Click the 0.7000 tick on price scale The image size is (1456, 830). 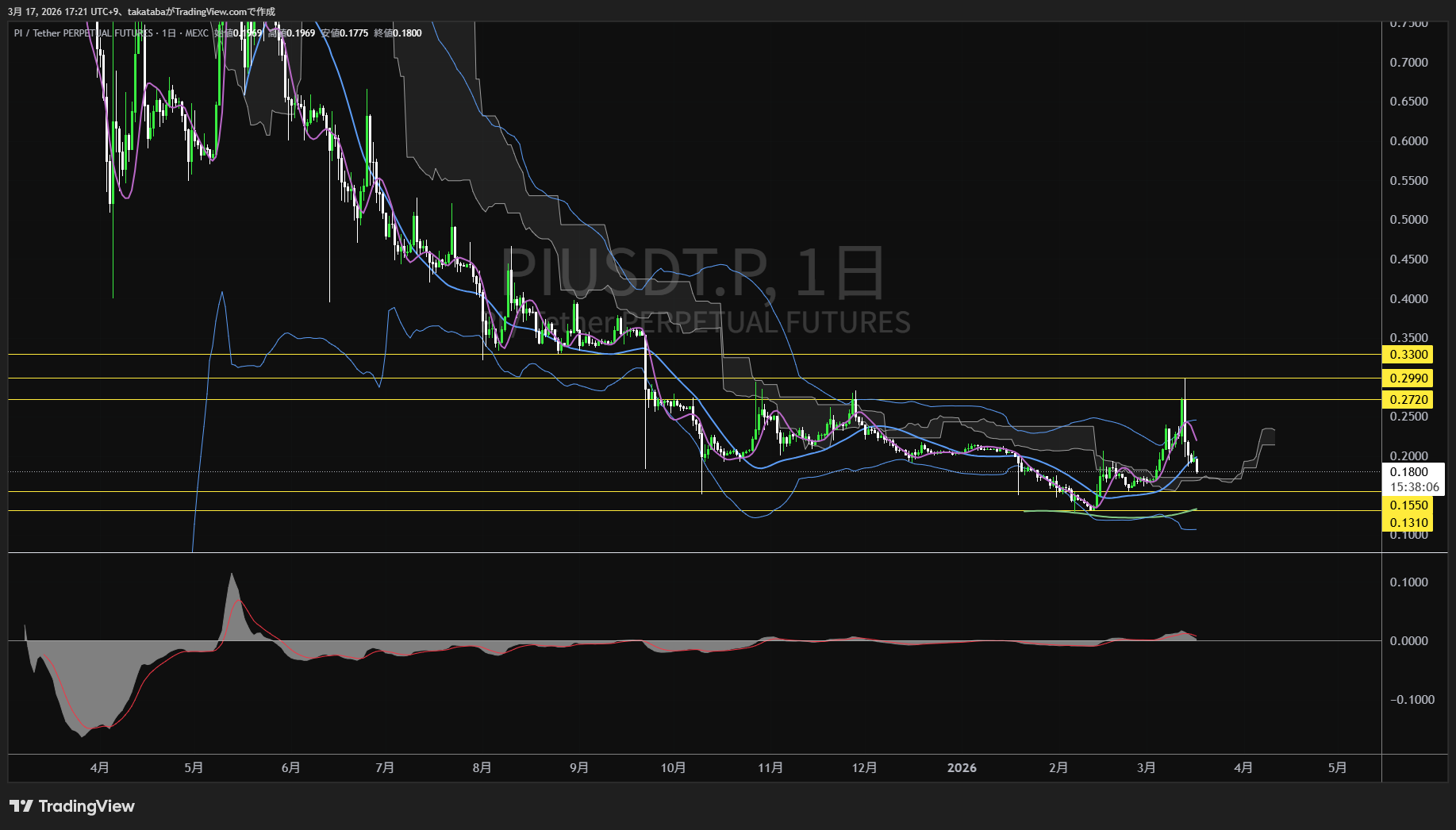[x=1408, y=63]
